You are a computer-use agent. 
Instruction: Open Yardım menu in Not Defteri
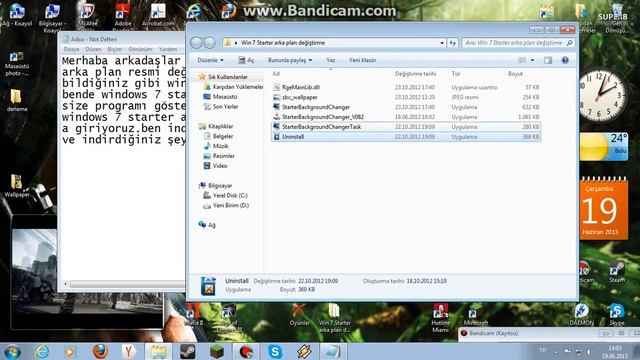point(168,49)
